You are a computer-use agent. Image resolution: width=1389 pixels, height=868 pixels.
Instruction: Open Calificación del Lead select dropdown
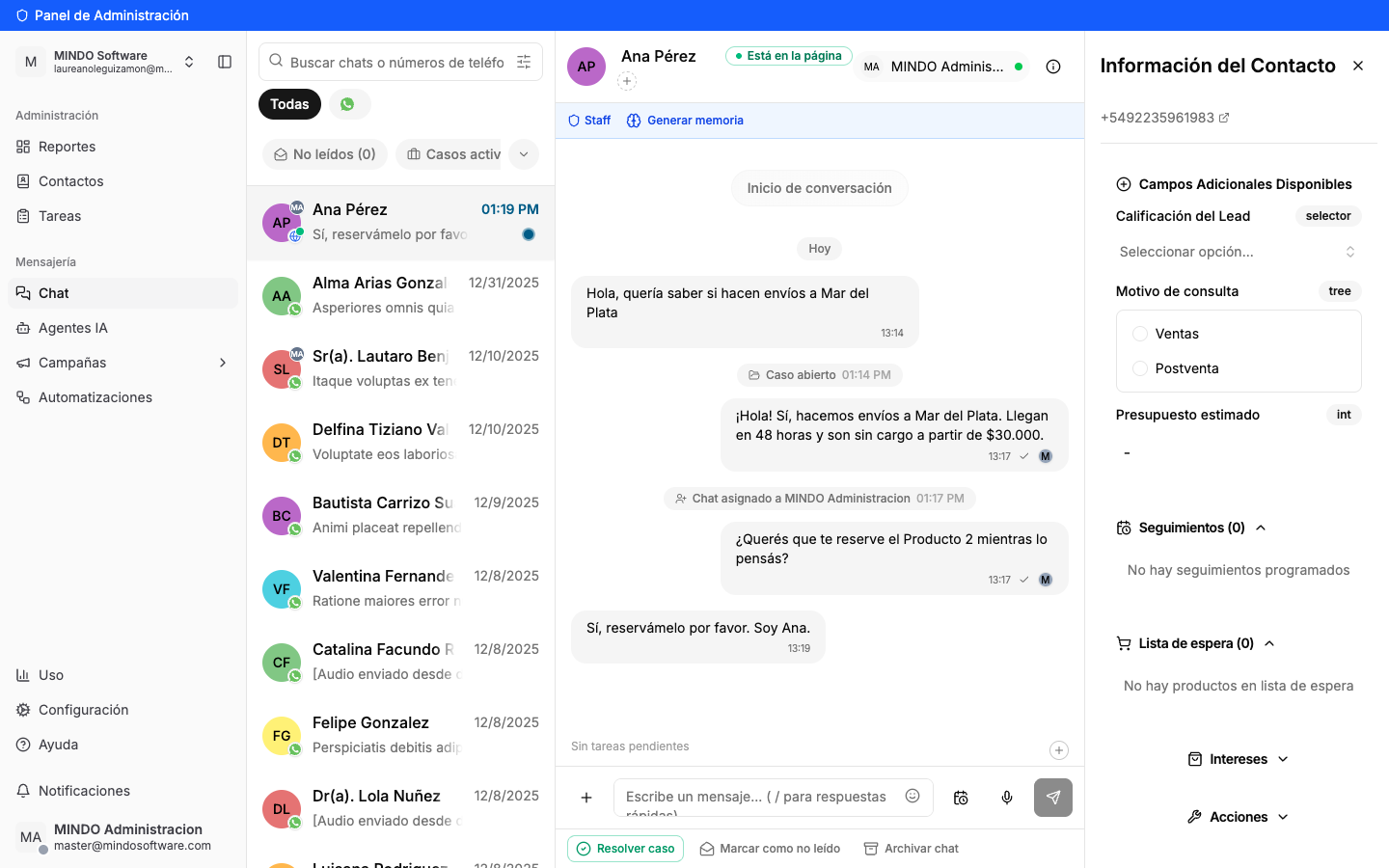click(x=1239, y=252)
